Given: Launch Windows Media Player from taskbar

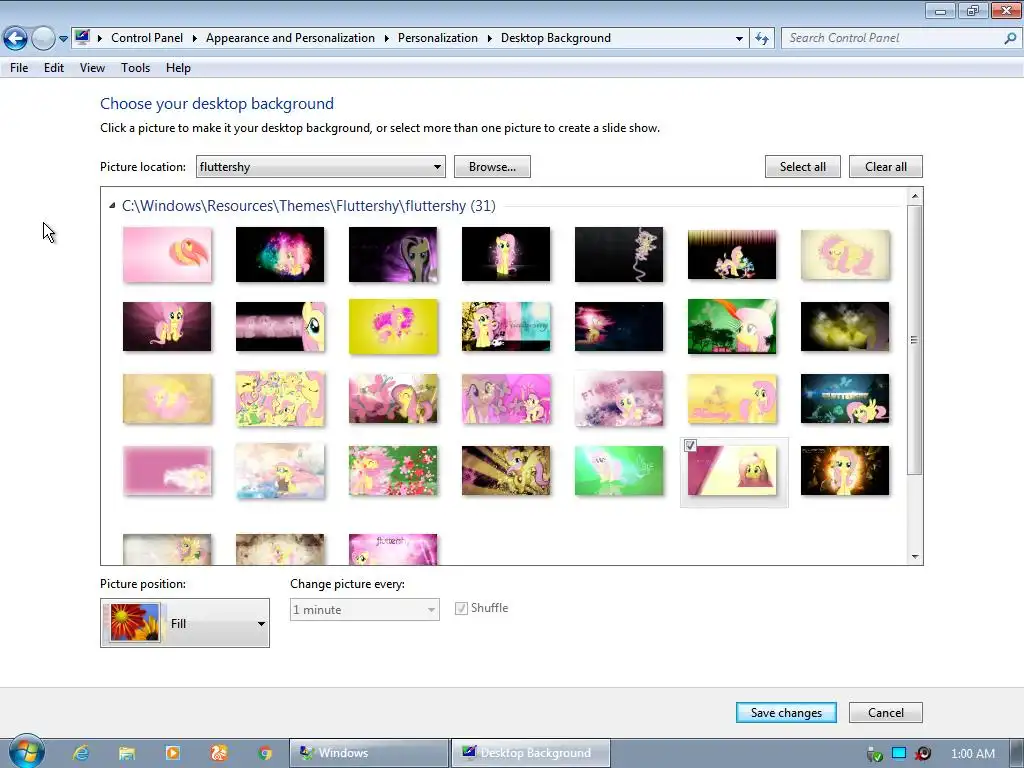Looking at the screenshot, I should tap(173, 753).
